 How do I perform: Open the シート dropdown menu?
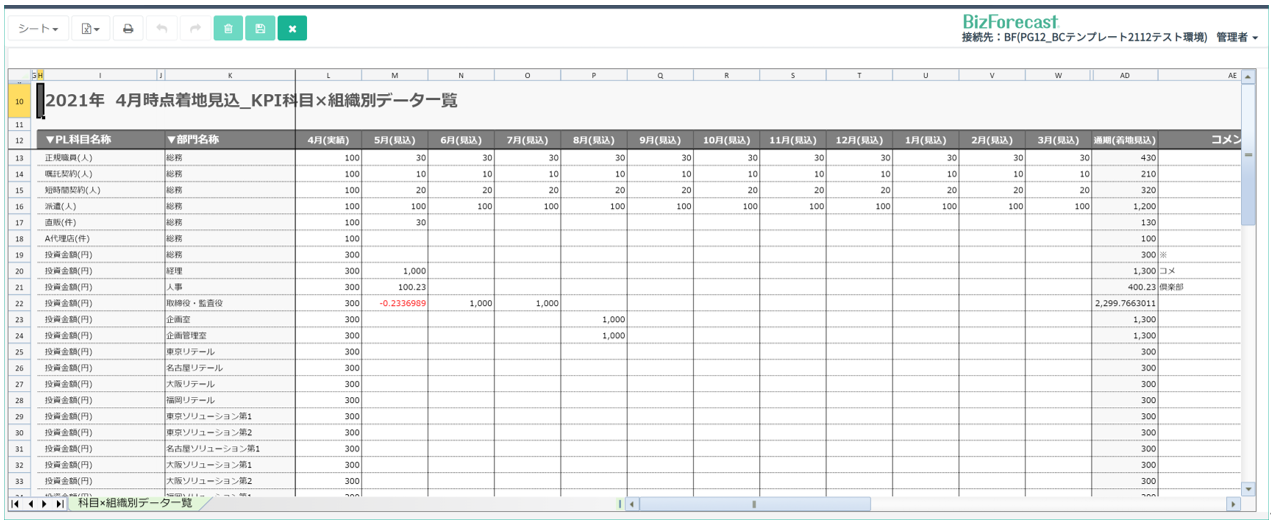coord(39,29)
